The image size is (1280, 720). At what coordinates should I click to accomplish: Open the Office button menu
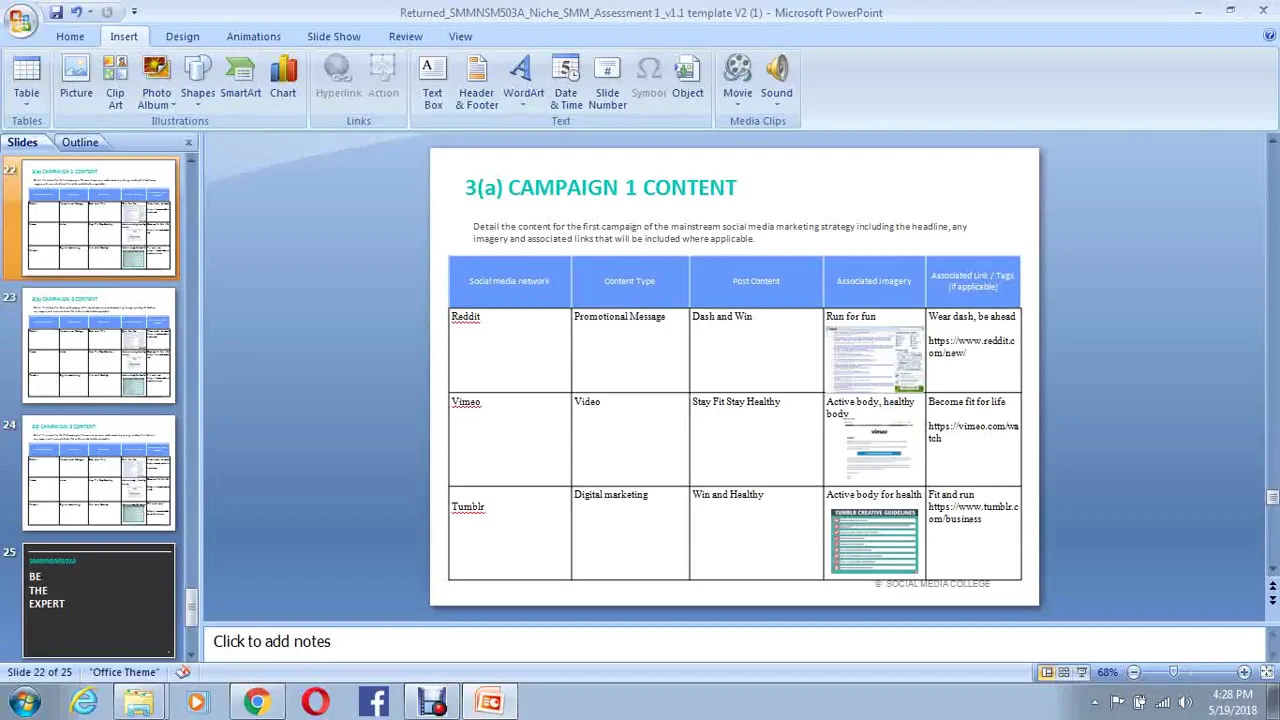19,19
